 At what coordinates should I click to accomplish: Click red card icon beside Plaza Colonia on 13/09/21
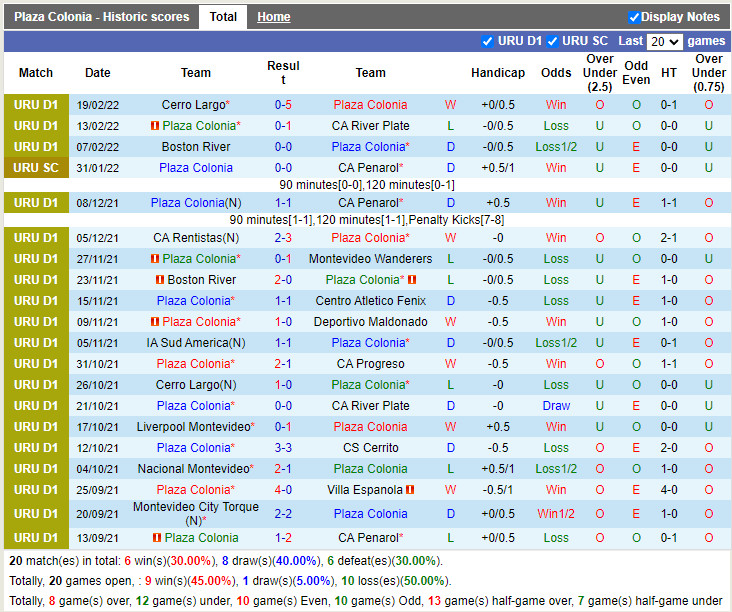click(155, 538)
